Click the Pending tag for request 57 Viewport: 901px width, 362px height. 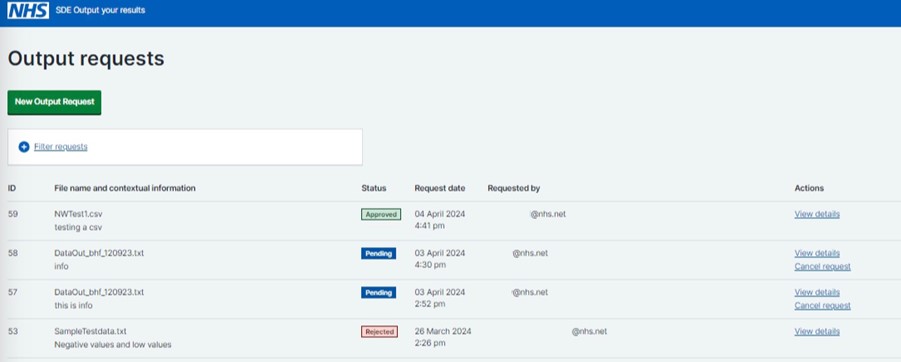click(379, 292)
